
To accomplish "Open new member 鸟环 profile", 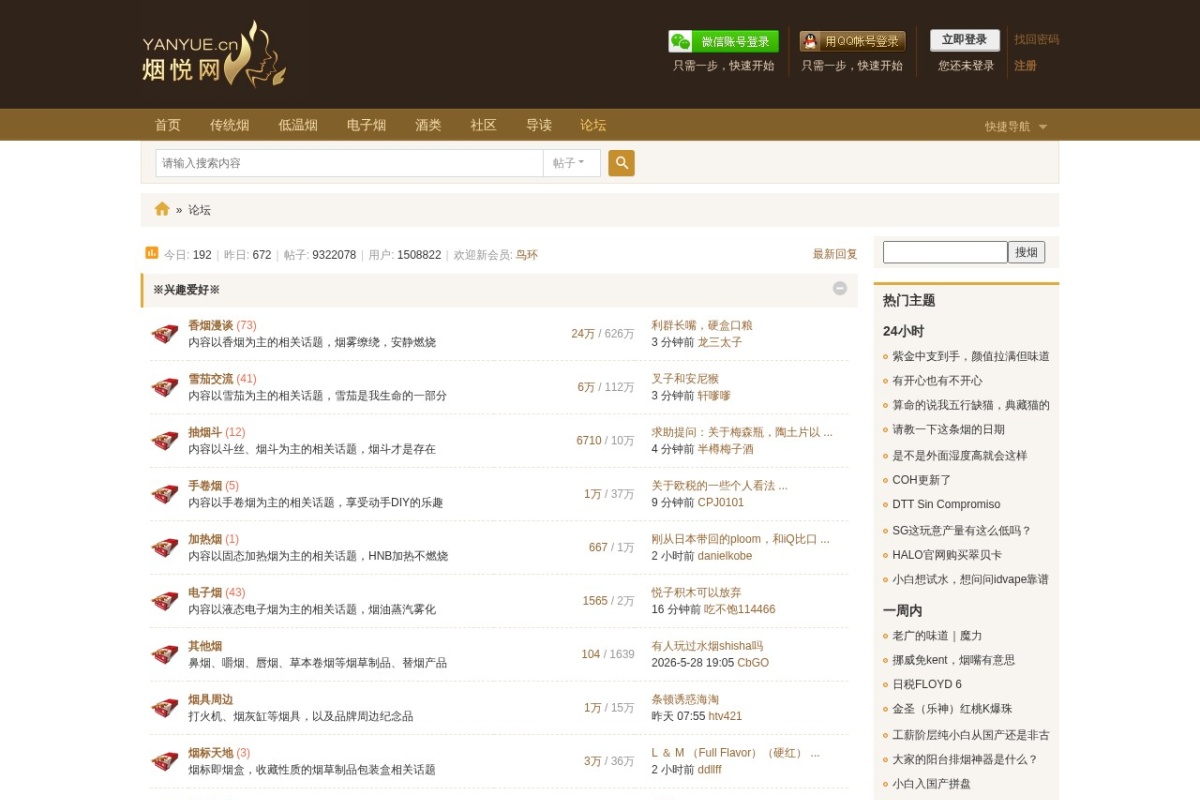I will [x=527, y=255].
